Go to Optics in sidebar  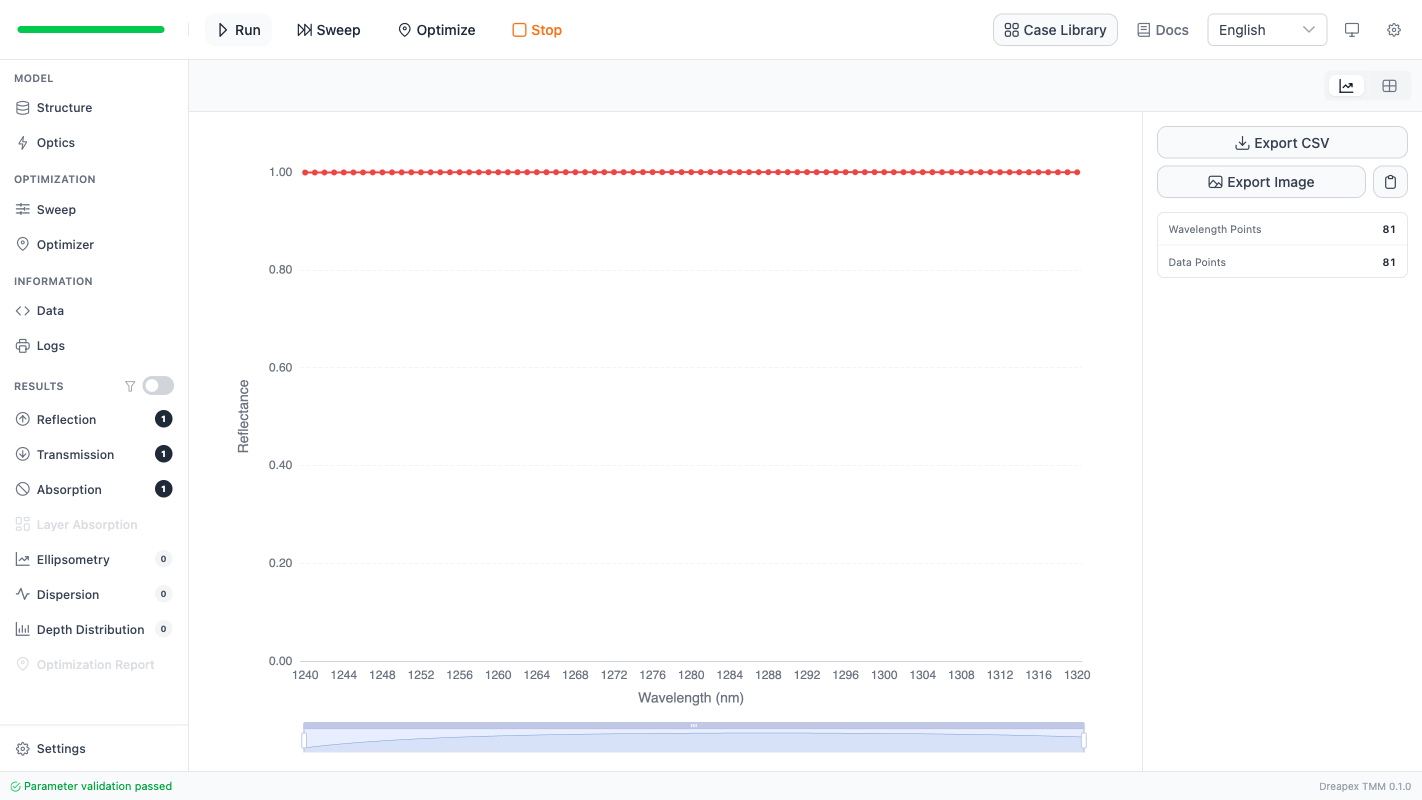tap(56, 143)
